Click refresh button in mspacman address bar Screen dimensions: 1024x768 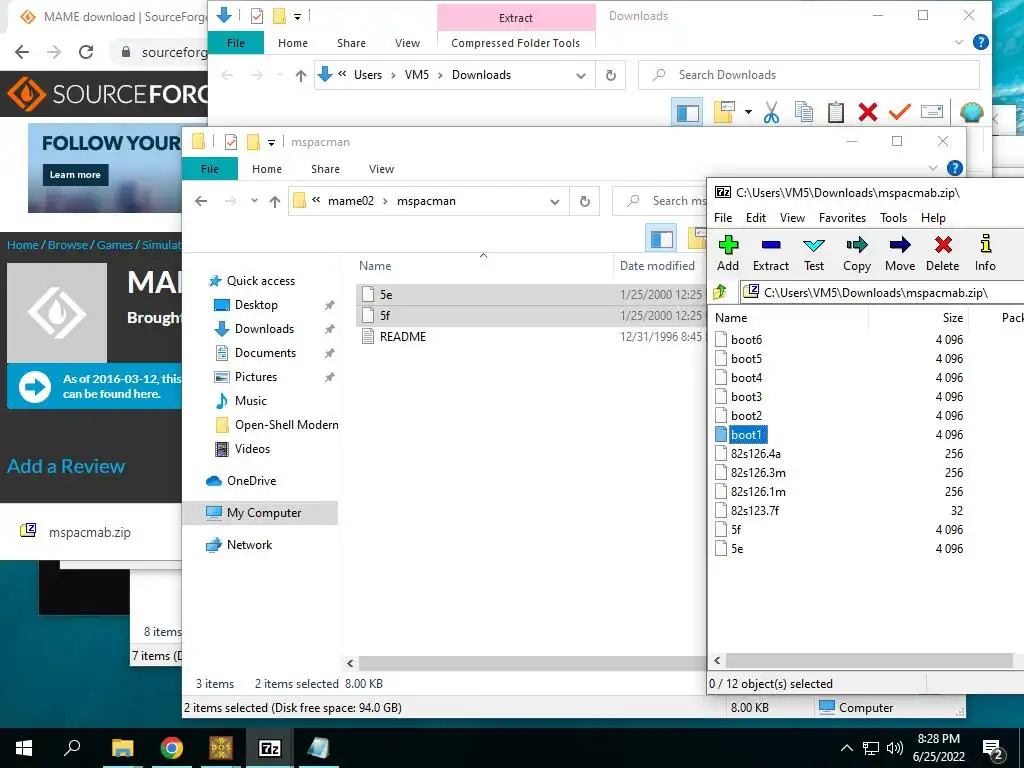(x=584, y=201)
